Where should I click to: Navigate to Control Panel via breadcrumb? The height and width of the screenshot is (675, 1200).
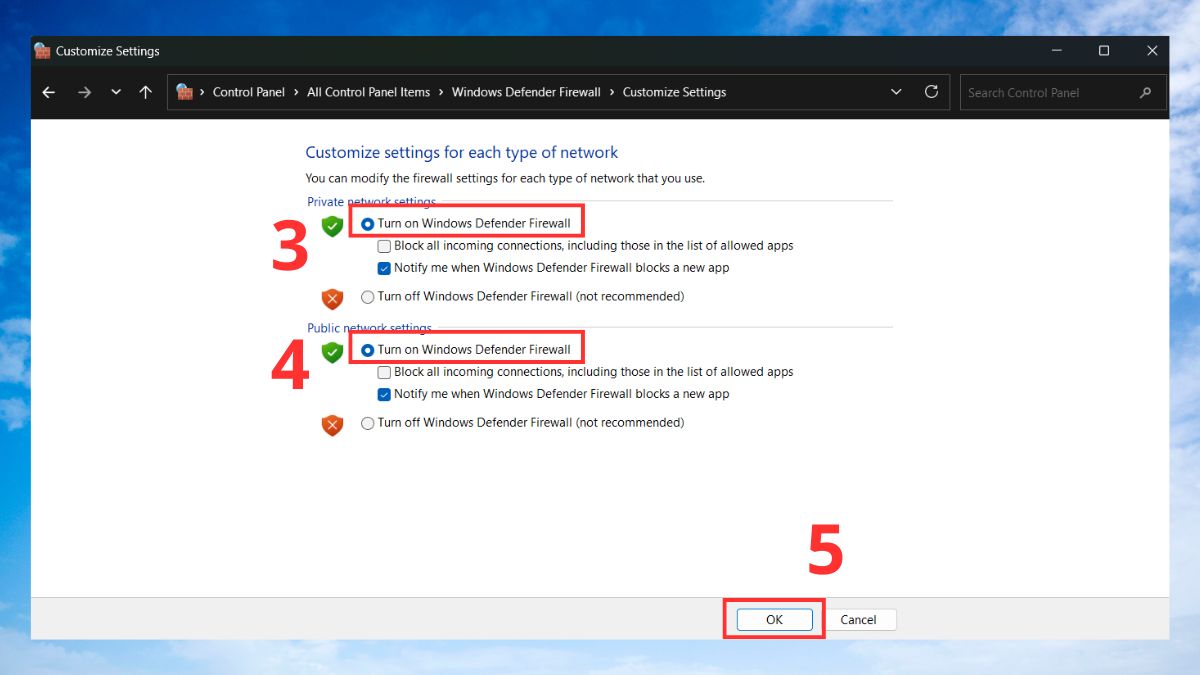[248, 91]
